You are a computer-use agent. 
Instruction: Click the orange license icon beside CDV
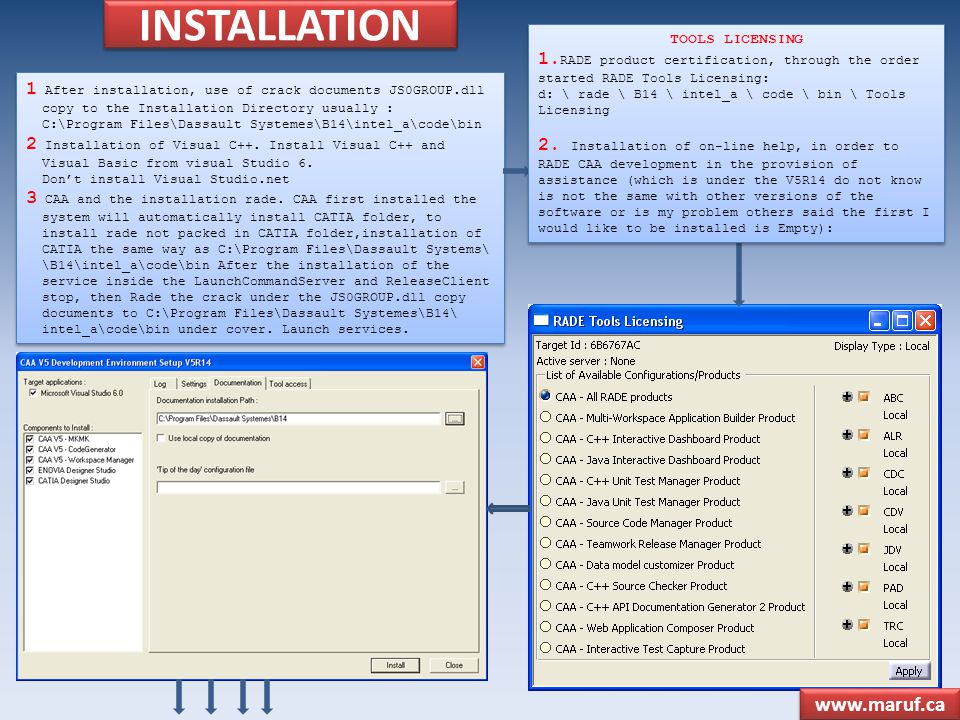coord(864,511)
